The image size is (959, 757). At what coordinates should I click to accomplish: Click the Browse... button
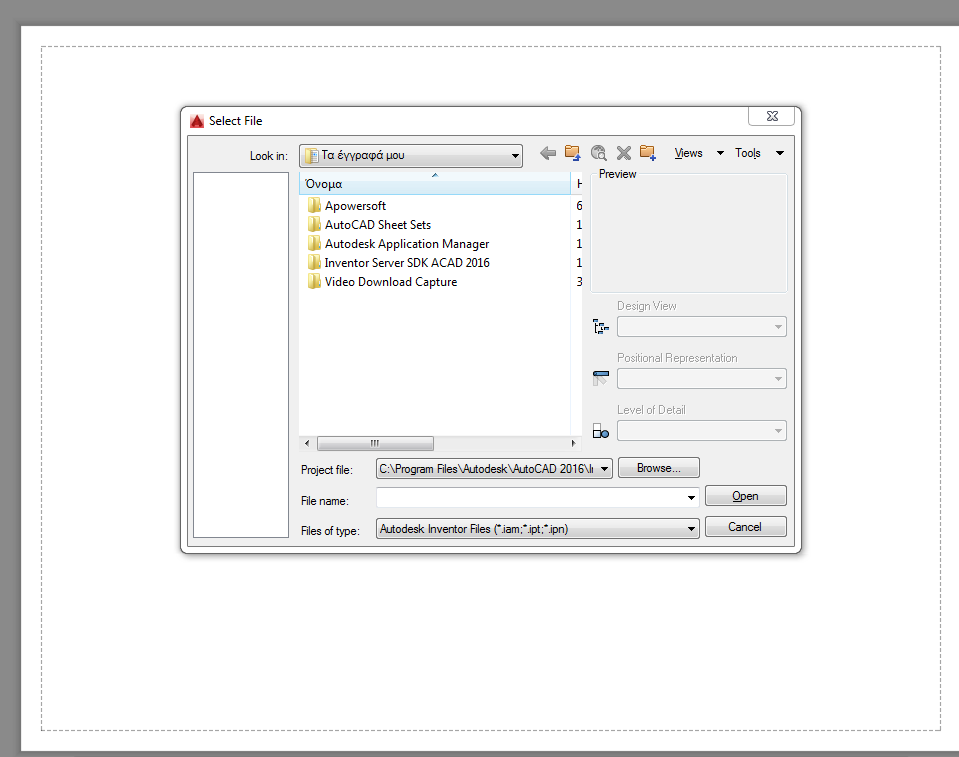659,468
